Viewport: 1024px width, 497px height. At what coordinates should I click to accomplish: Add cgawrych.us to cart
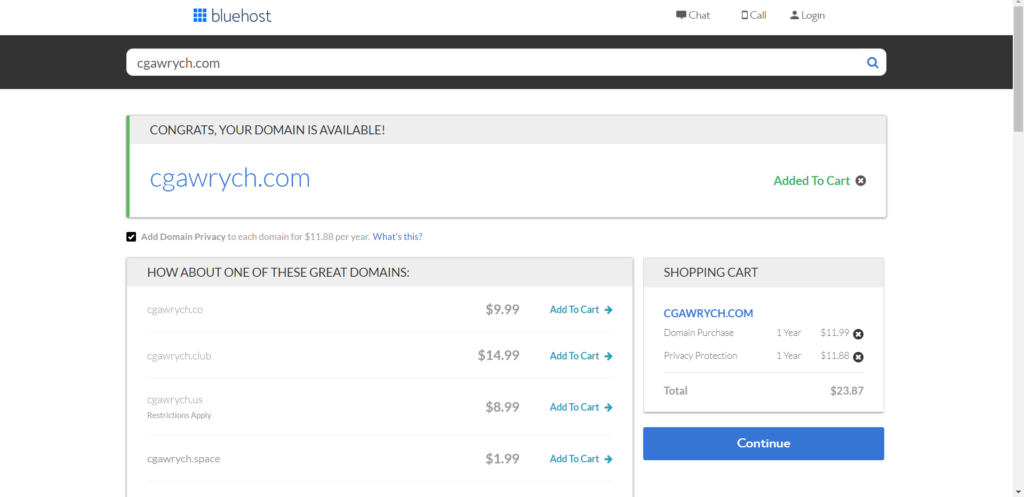581,407
